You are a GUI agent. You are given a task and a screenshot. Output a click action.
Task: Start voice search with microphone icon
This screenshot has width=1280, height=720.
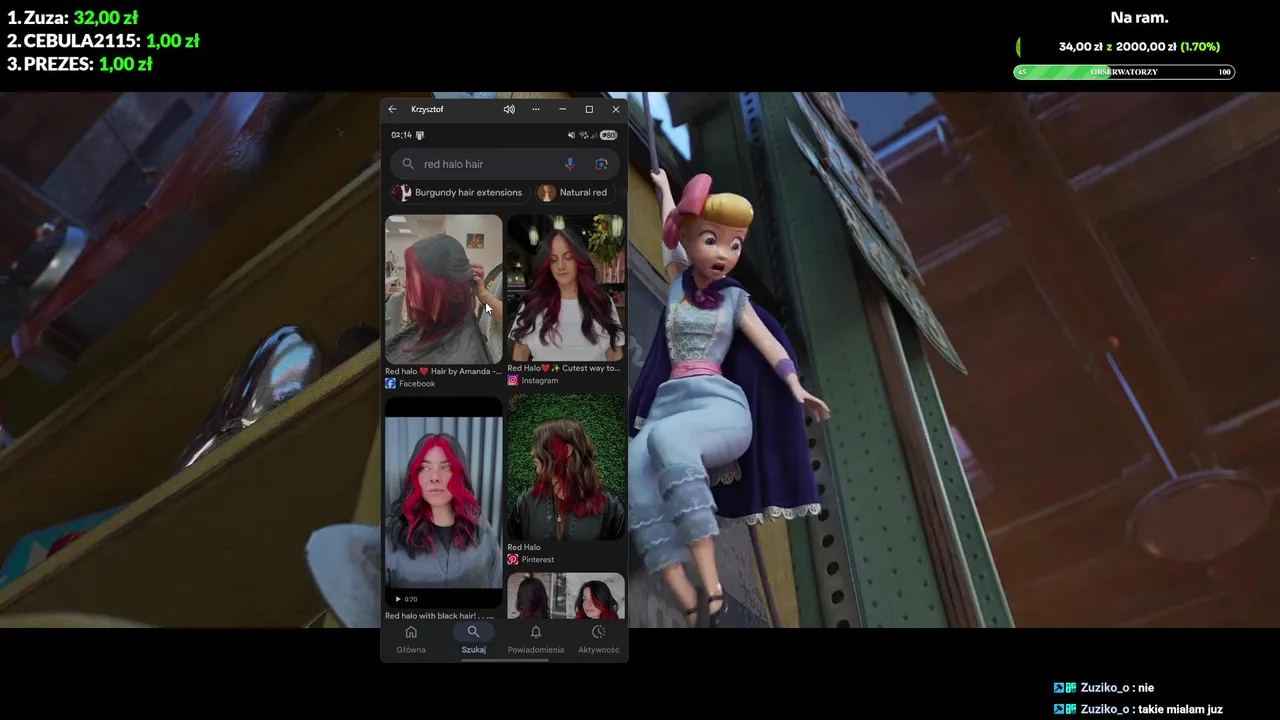point(570,164)
